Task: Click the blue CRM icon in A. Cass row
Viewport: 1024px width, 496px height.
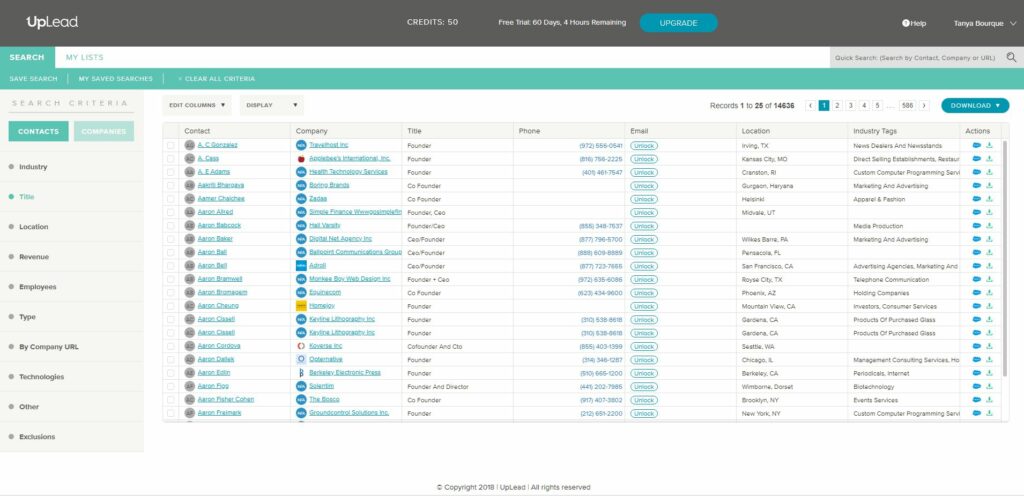Action: [x=976, y=158]
